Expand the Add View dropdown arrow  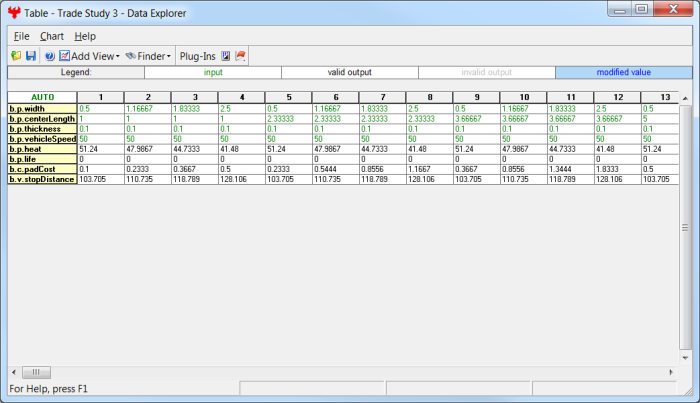[117, 57]
